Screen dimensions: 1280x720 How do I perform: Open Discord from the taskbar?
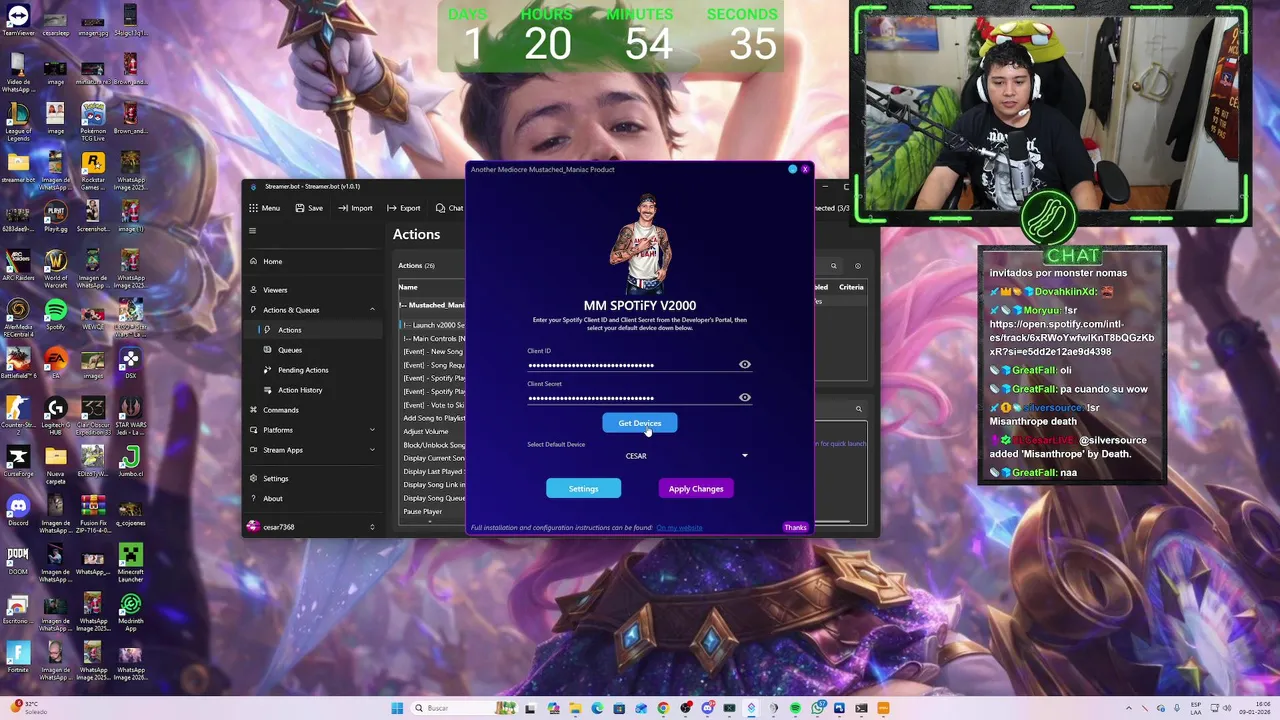tap(707, 708)
